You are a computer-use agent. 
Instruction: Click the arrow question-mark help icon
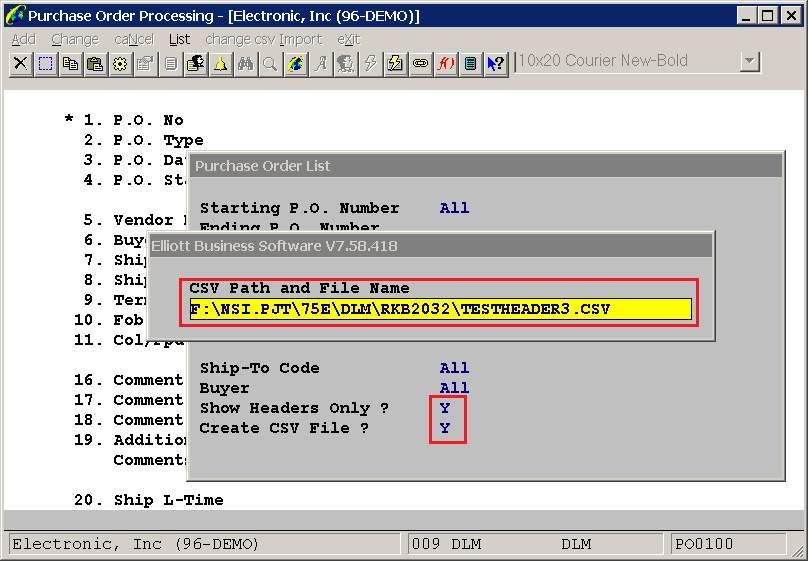[496, 63]
